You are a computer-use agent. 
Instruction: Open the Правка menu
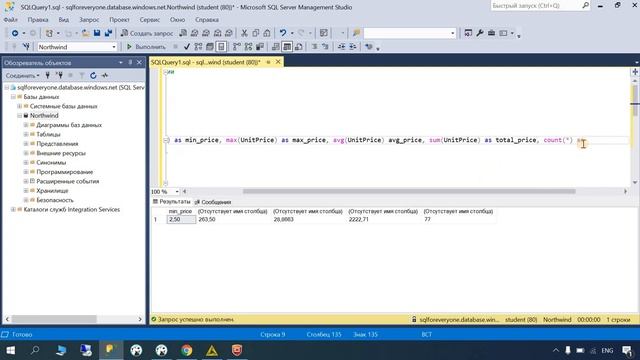click(38, 20)
